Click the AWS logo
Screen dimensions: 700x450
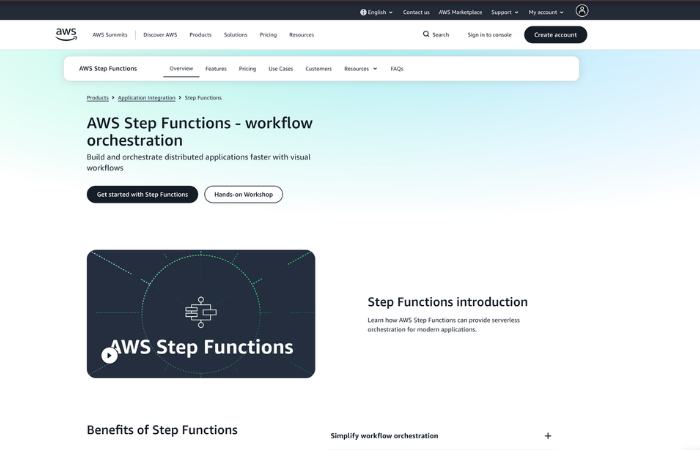click(x=66, y=34)
